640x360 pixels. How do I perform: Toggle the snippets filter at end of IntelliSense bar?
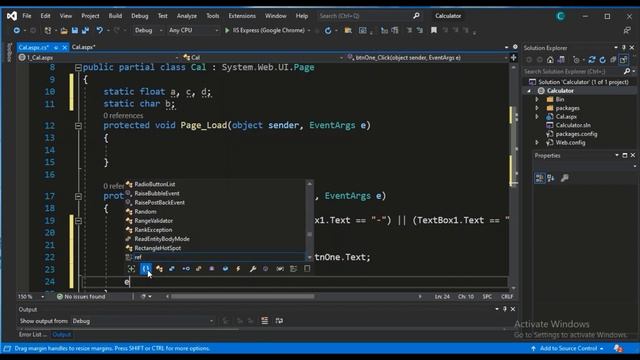[x=307, y=269]
